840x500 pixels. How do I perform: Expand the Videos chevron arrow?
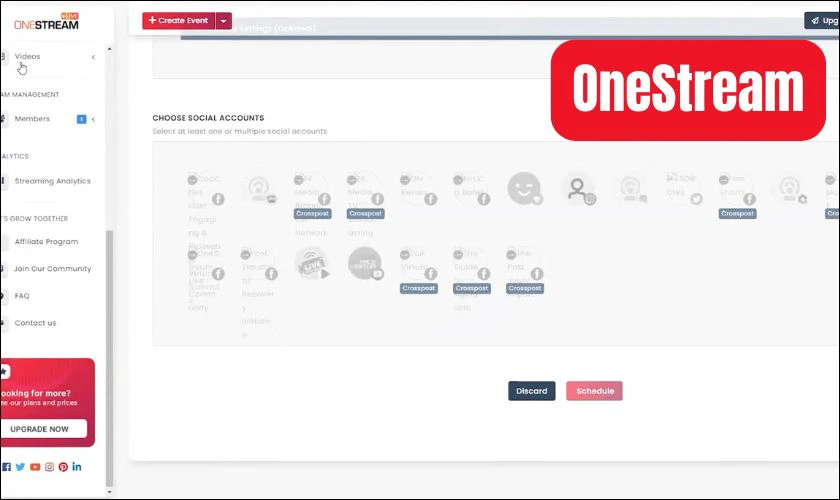coord(93,57)
